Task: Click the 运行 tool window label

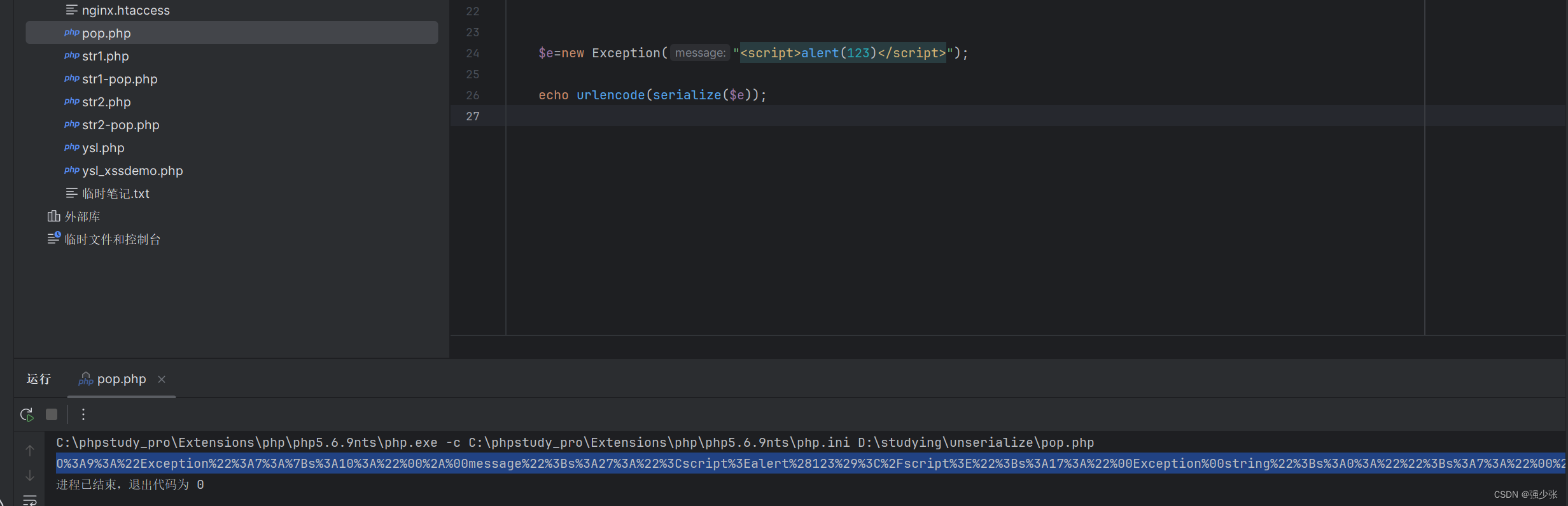Action: (x=38, y=379)
